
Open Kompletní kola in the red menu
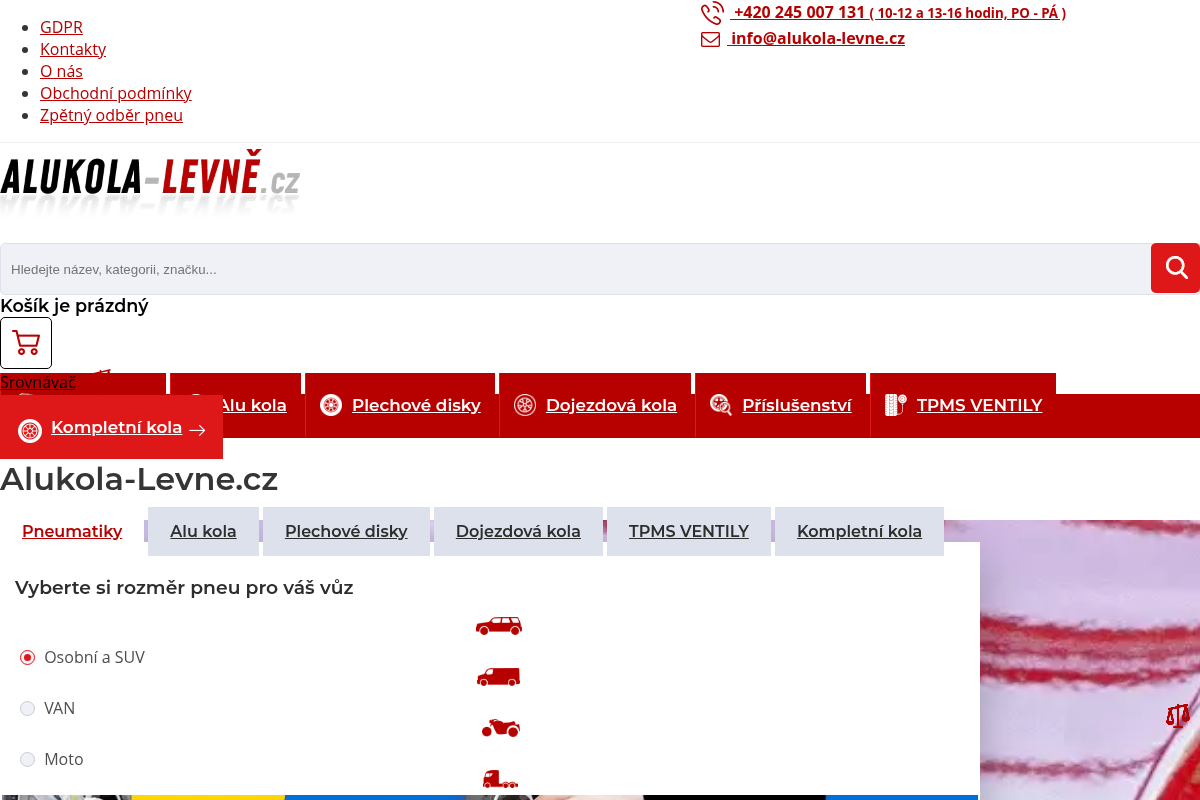pos(116,427)
